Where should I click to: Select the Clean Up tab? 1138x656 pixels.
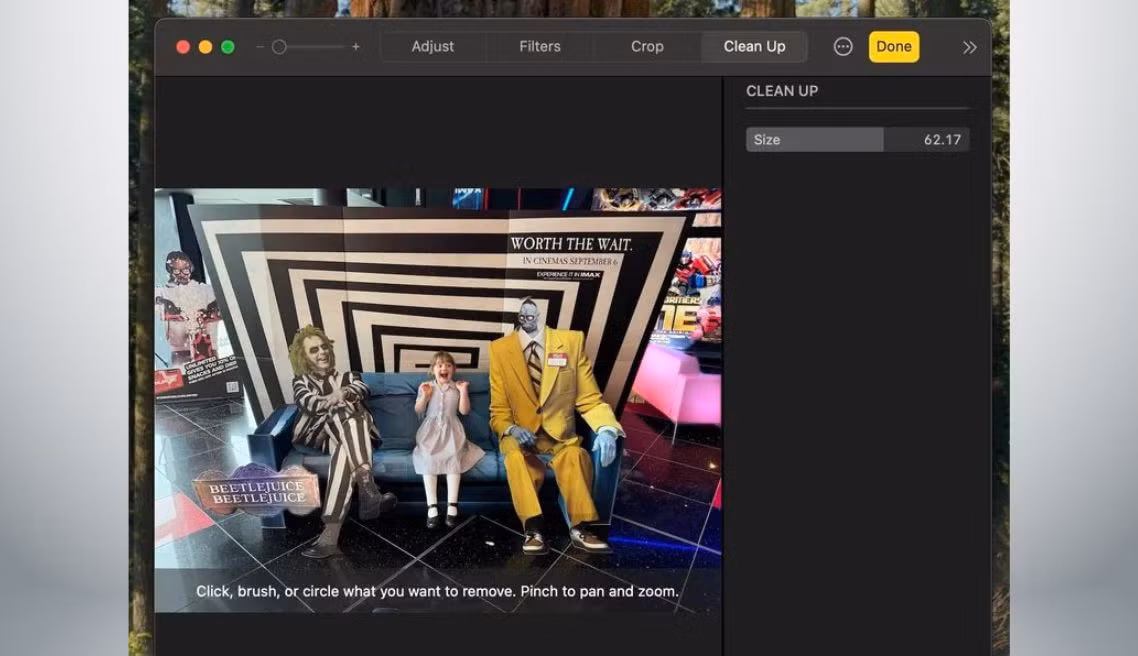[x=754, y=46]
